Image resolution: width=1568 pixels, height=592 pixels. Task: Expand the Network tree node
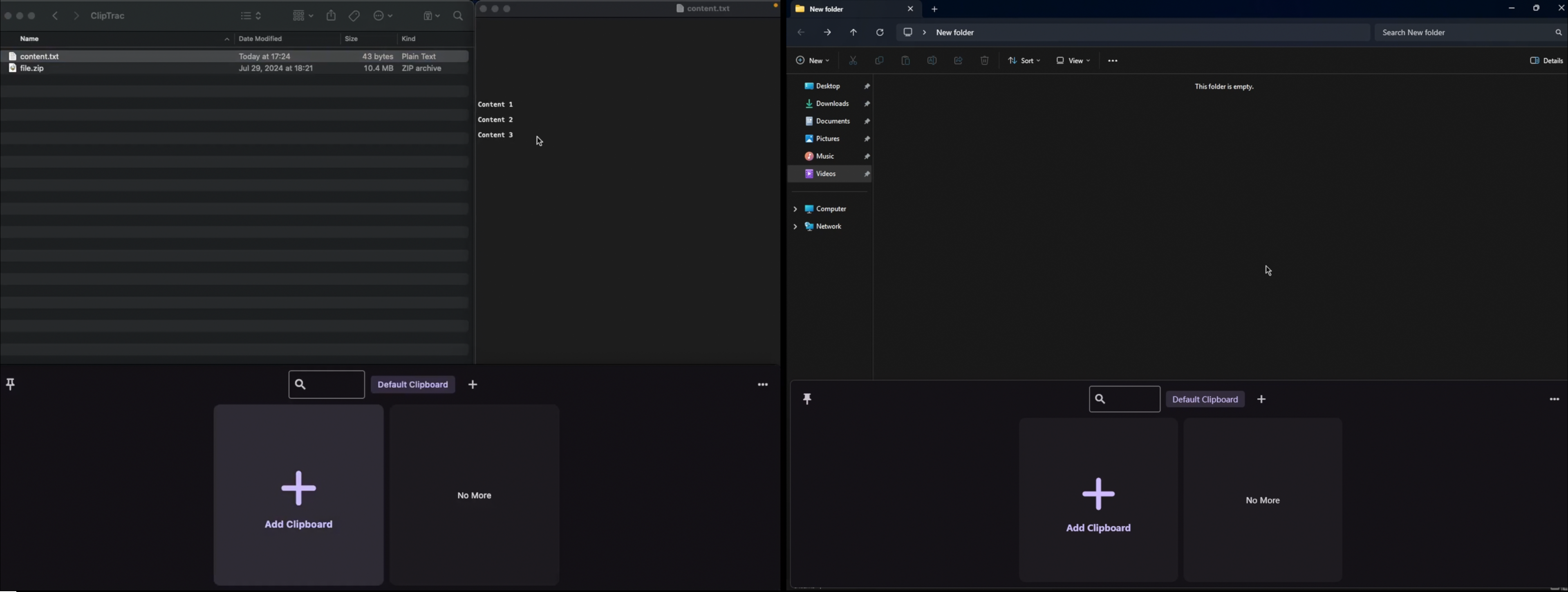pyautogui.click(x=795, y=227)
